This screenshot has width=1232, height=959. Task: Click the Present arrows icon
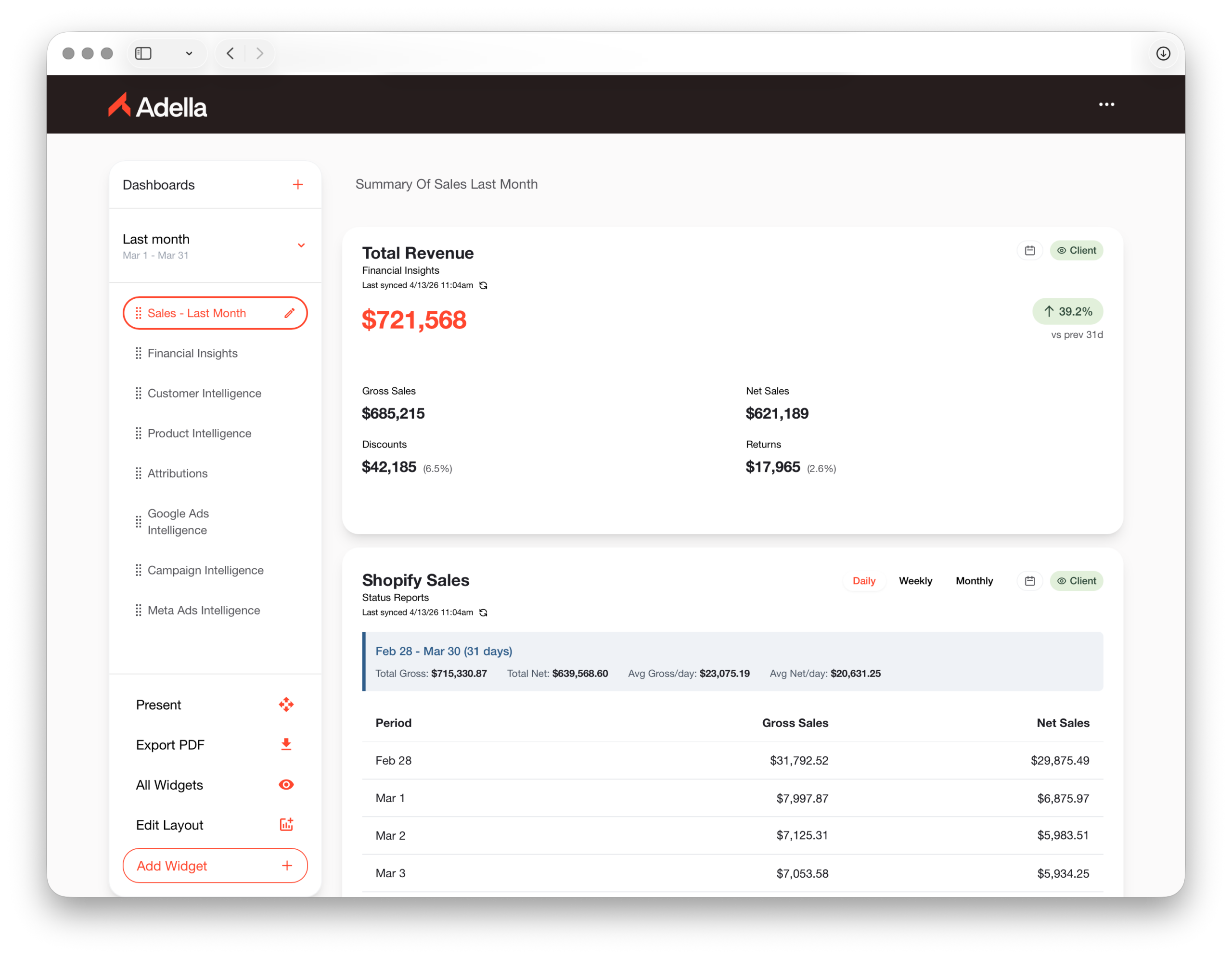click(286, 704)
